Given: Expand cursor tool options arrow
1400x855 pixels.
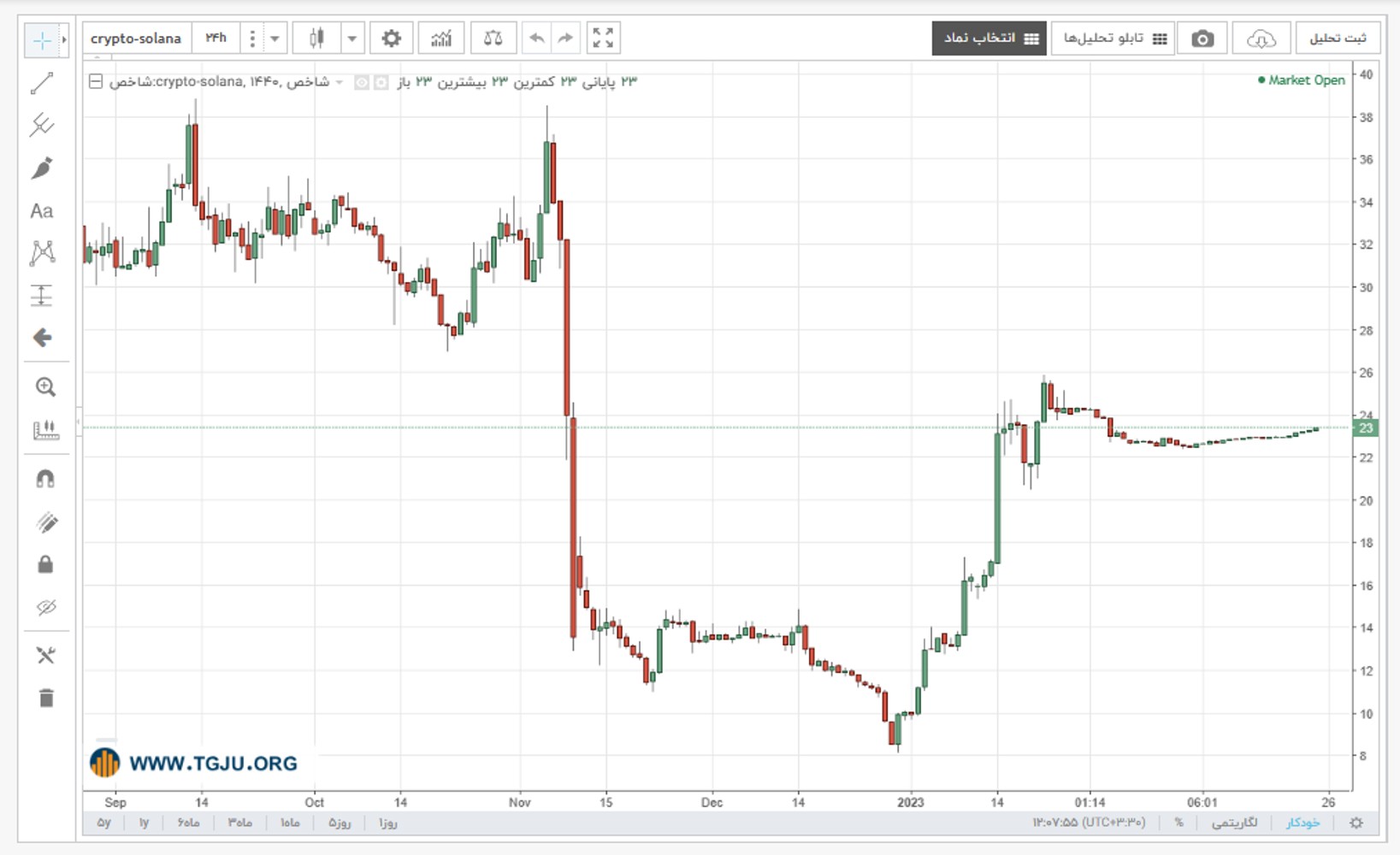Looking at the screenshot, I should tap(64, 40).
